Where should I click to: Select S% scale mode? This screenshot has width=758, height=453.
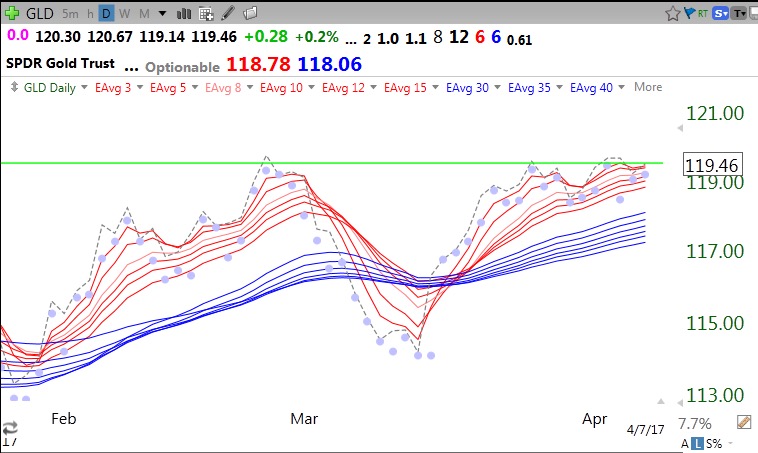pyautogui.click(x=714, y=443)
